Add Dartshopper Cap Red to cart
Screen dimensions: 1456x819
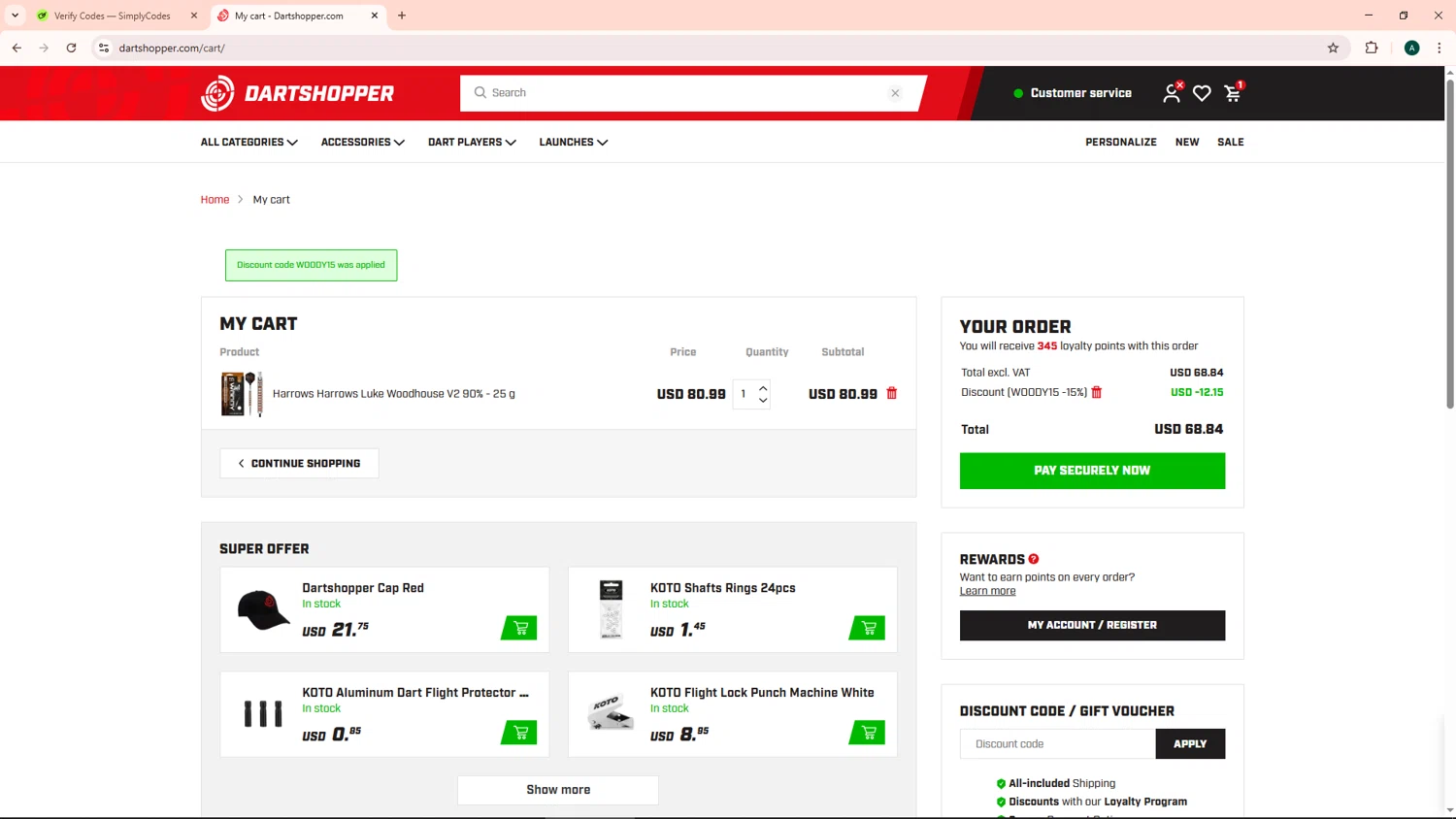(519, 628)
